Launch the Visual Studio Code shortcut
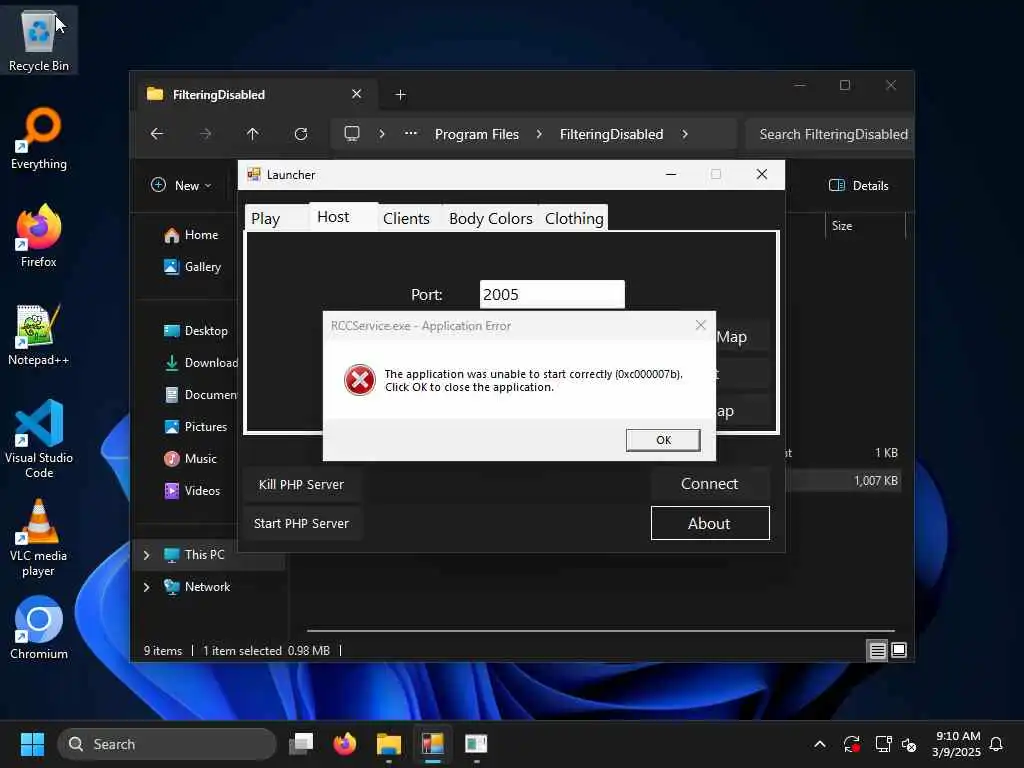The height and width of the screenshot is (768, 1024). pyautogui.click(x=39, y=439)
